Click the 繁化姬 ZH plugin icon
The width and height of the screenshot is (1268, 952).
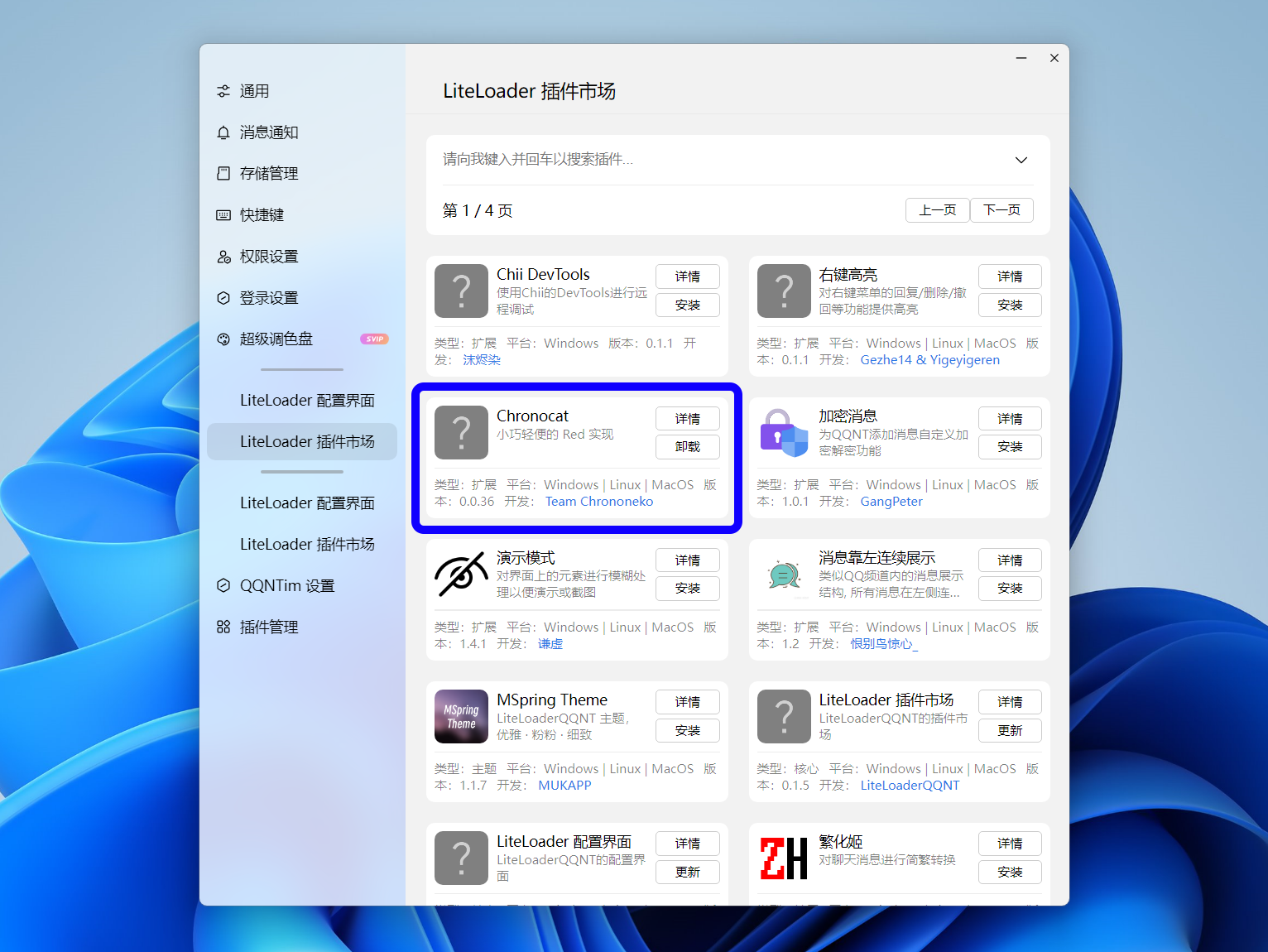pos(784,858)
